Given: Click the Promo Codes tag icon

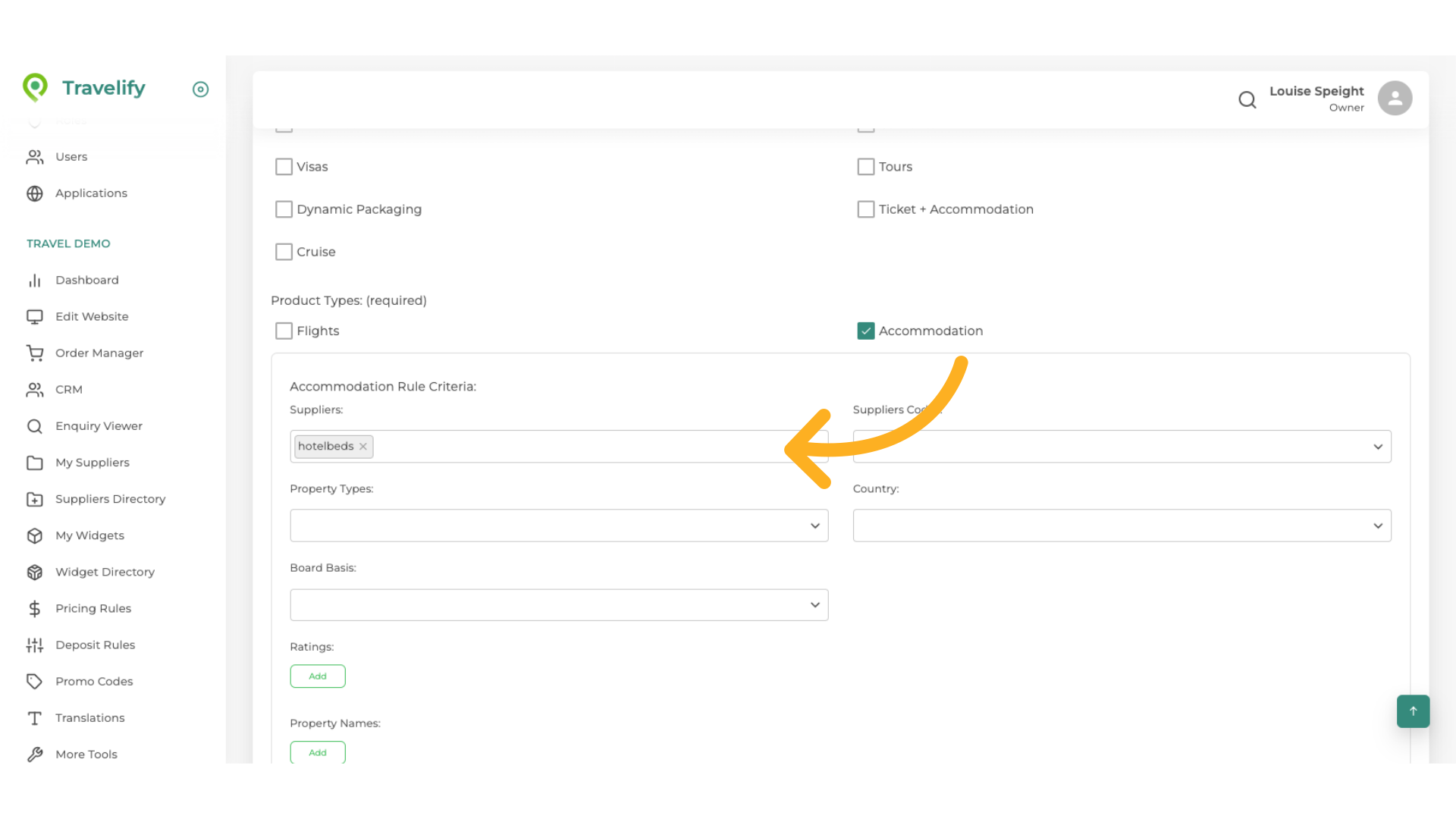Looking at the screenshot, I should tap(35, 681).
